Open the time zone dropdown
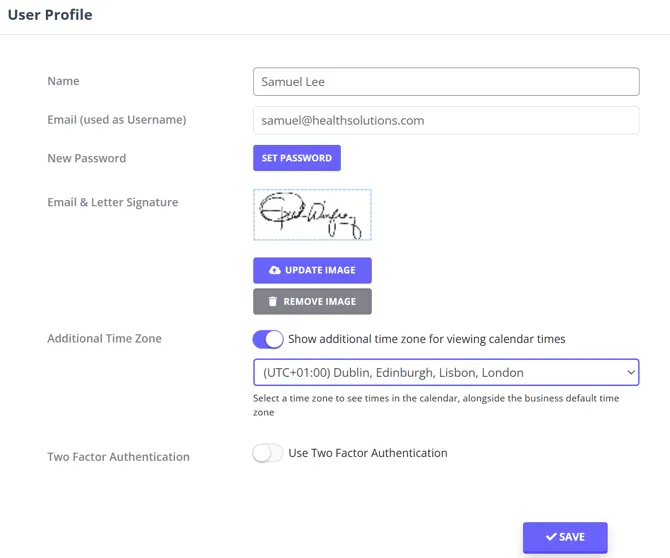670x558 pixels. pos(446,372)
